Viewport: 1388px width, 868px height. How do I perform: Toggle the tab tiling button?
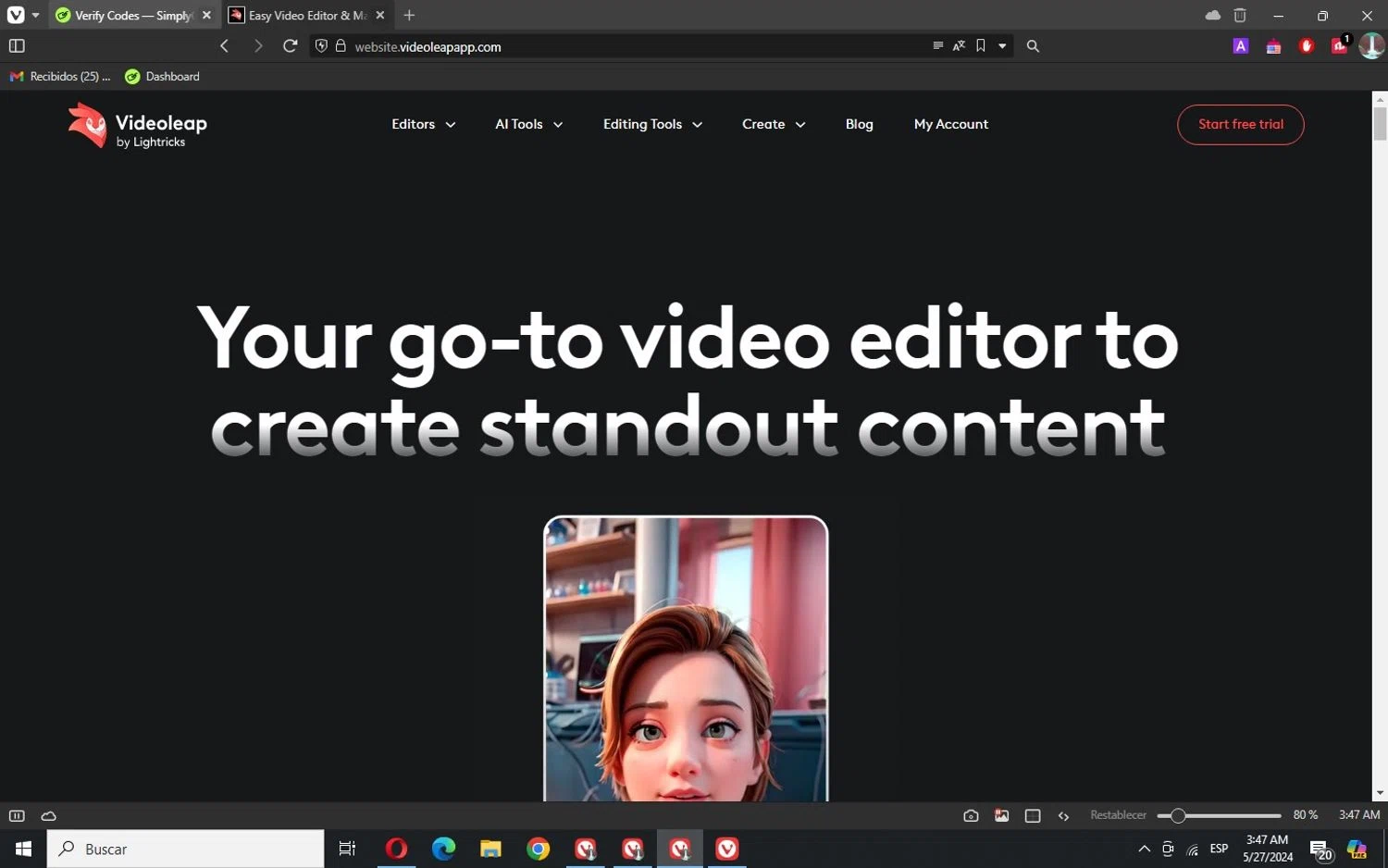click(1033, 815)
